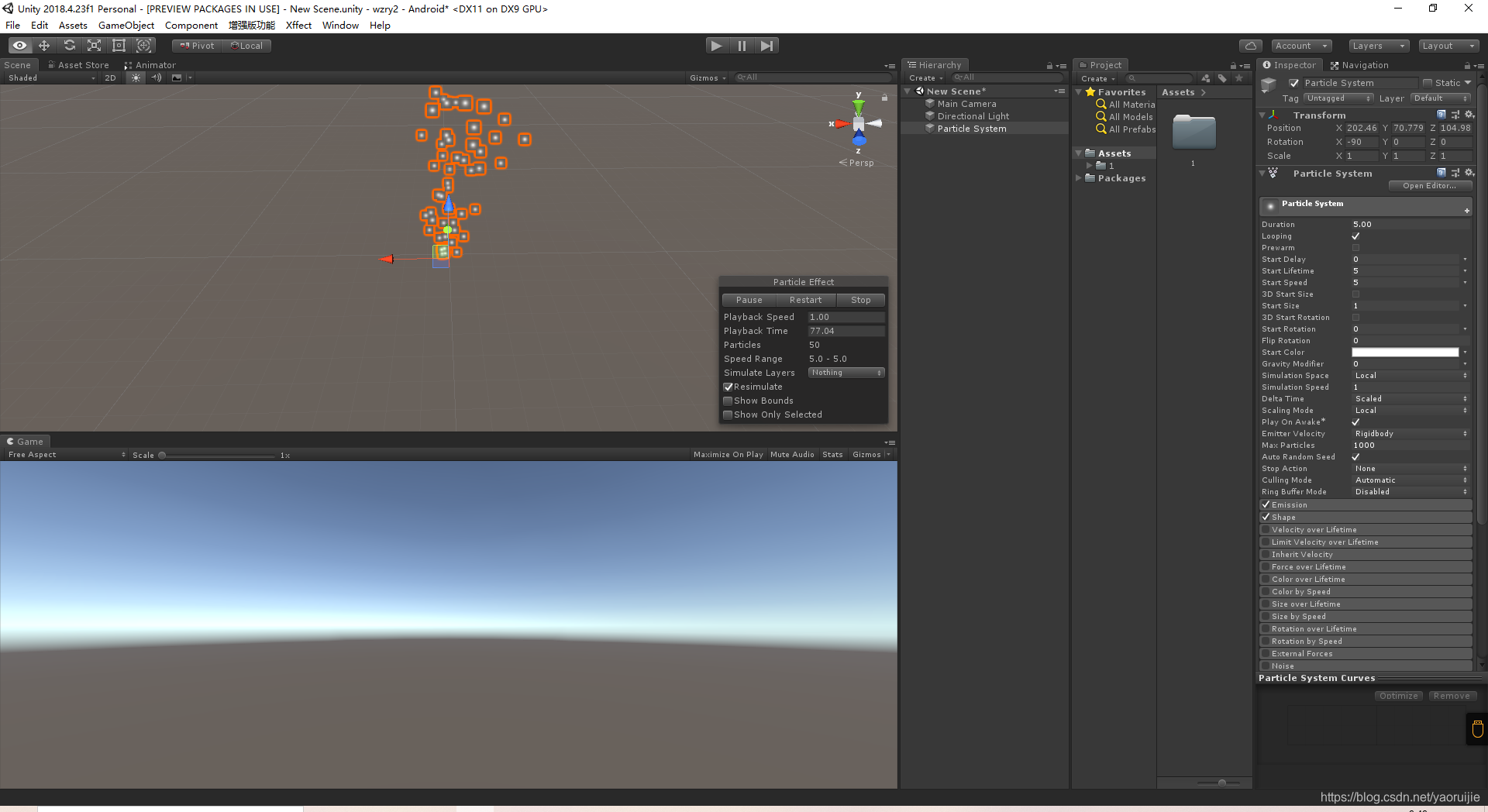Click favorite star icon in Project toolbar
Viewport: 1488px width, 812px height.
click(1239, 78)
